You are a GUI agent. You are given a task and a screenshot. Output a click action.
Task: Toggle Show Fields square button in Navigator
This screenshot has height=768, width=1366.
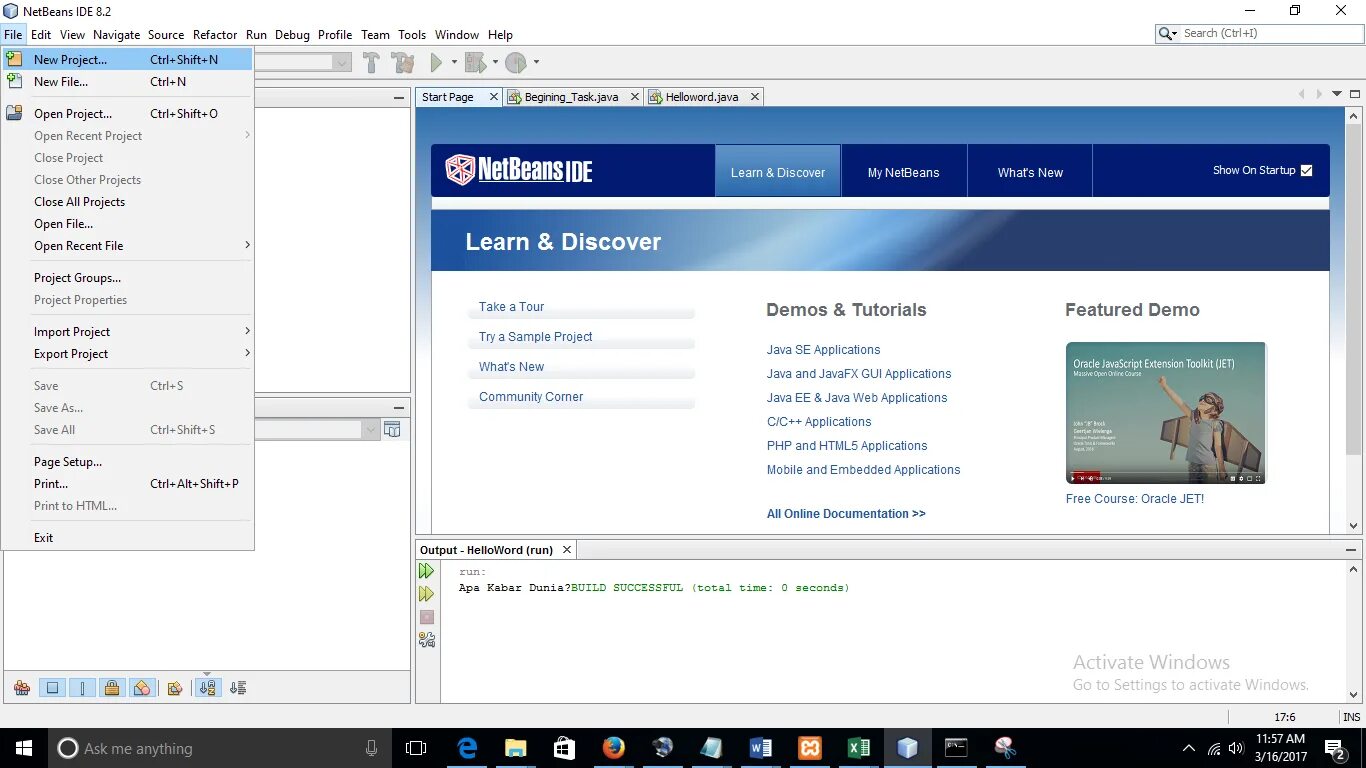53,688
